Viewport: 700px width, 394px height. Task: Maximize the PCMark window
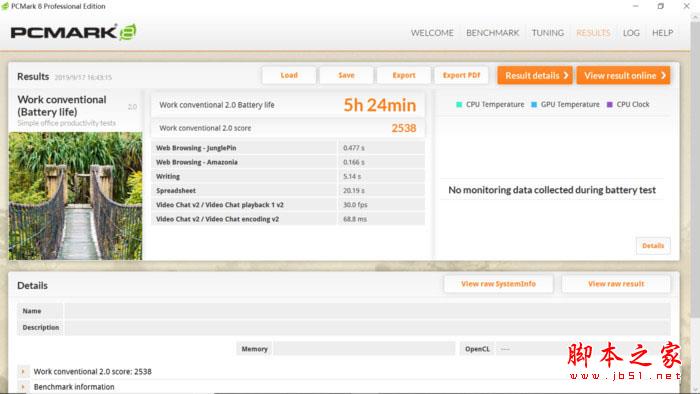pos(661,6)
